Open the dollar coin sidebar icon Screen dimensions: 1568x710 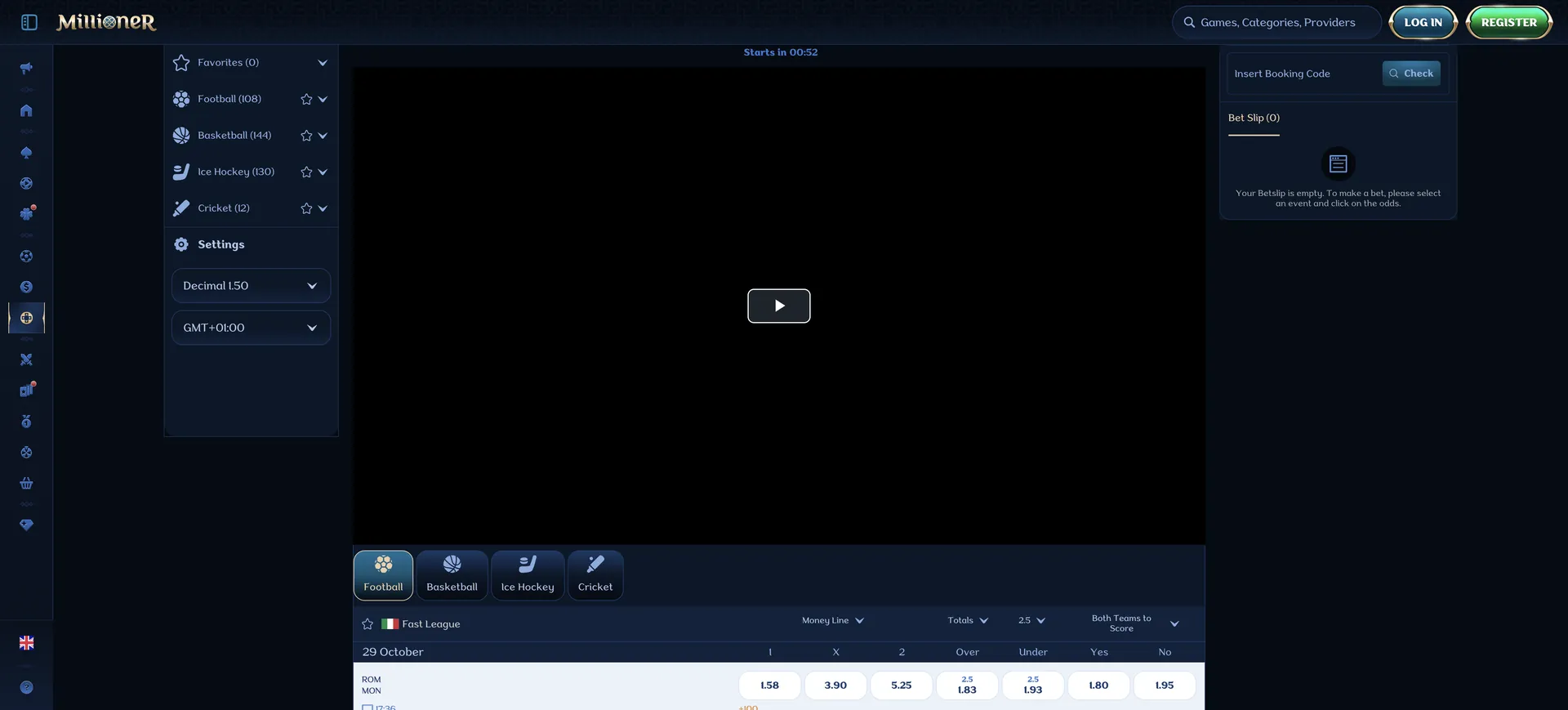26,287
